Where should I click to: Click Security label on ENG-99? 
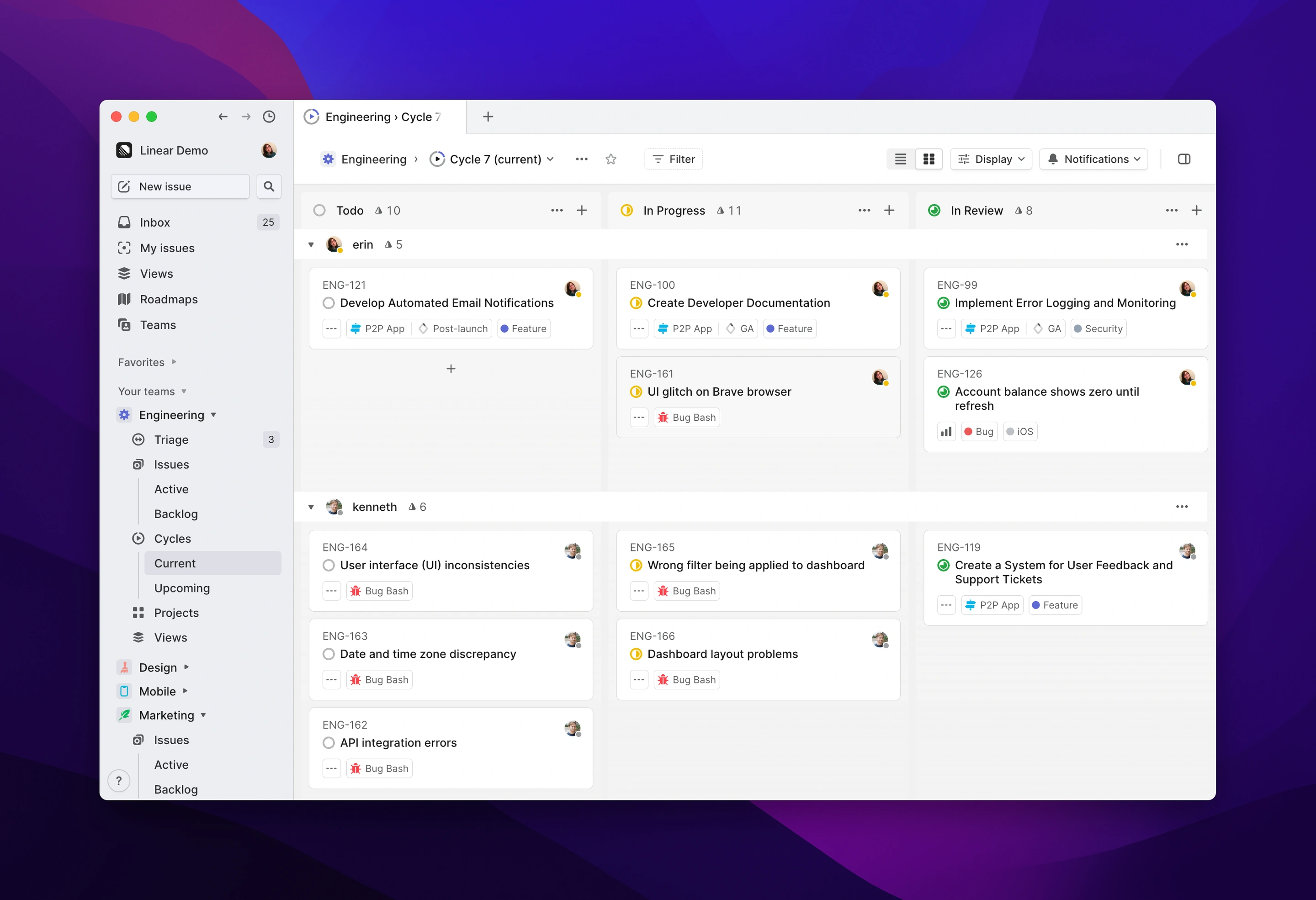[1098, 329]
